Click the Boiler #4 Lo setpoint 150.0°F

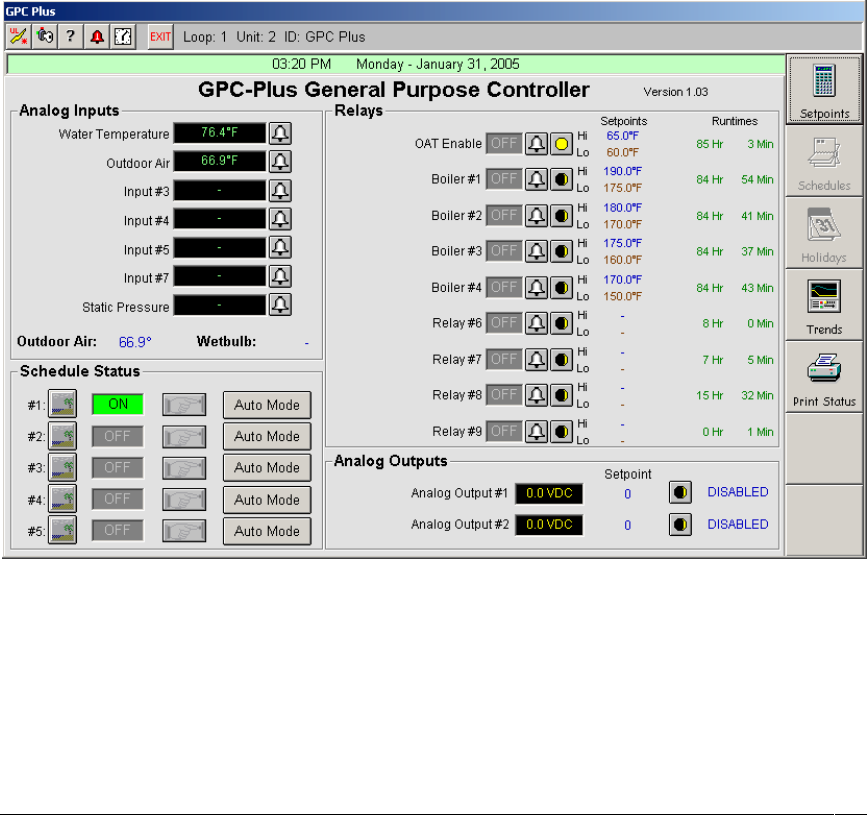[x=623, y=296]
